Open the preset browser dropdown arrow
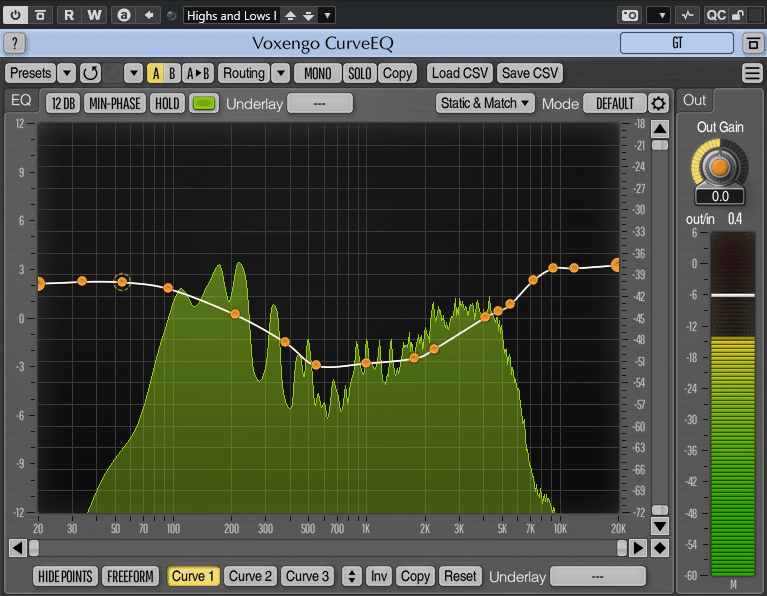This screenshot has height=596, width=767. 327,16
